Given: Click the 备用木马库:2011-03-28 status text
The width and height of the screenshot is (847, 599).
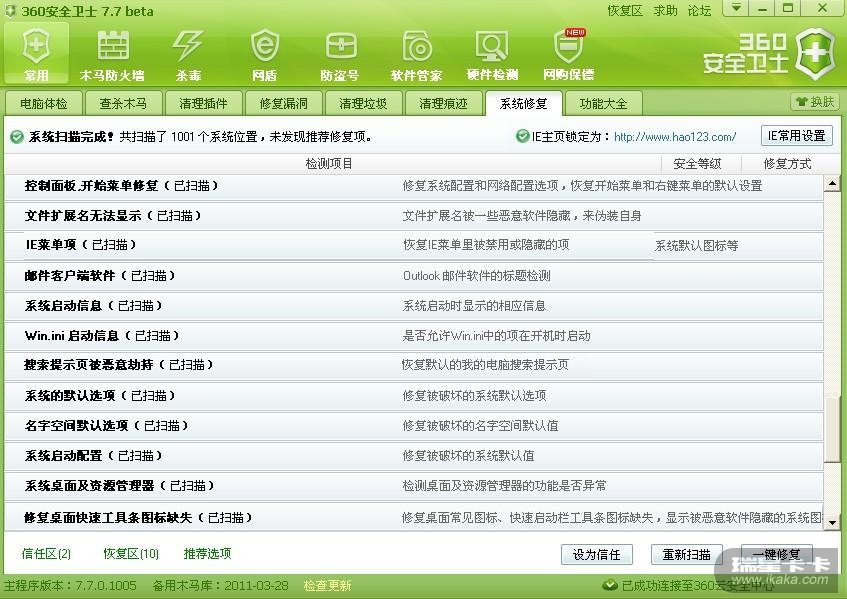Looking at the screenshot, I should 220,585.
